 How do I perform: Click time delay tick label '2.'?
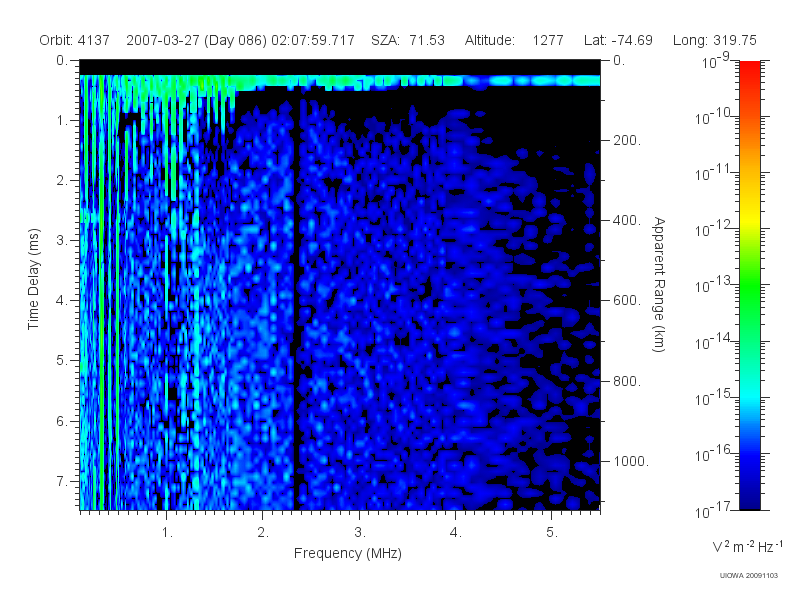point(62,181)
